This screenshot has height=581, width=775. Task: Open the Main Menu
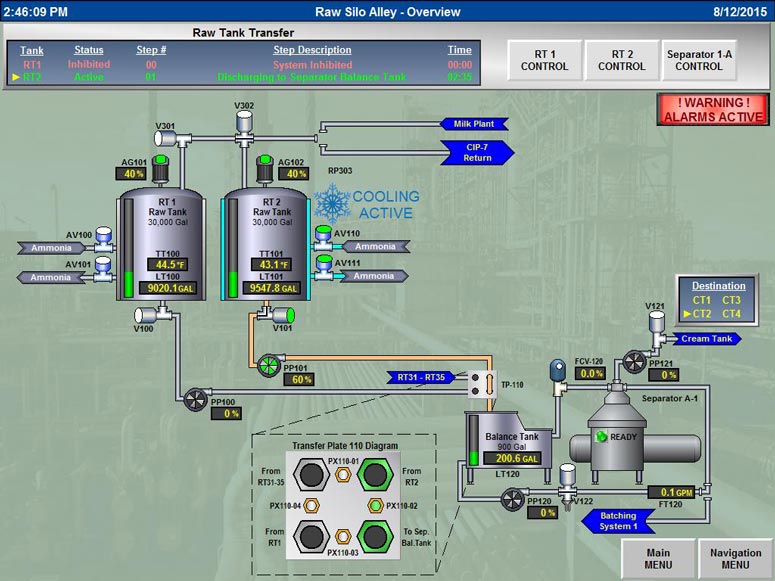pos(658,559)
